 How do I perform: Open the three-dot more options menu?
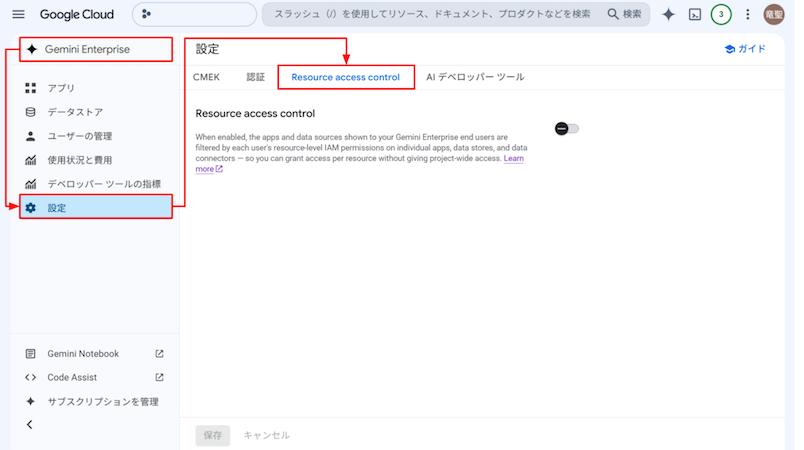[x=748, y=14]
